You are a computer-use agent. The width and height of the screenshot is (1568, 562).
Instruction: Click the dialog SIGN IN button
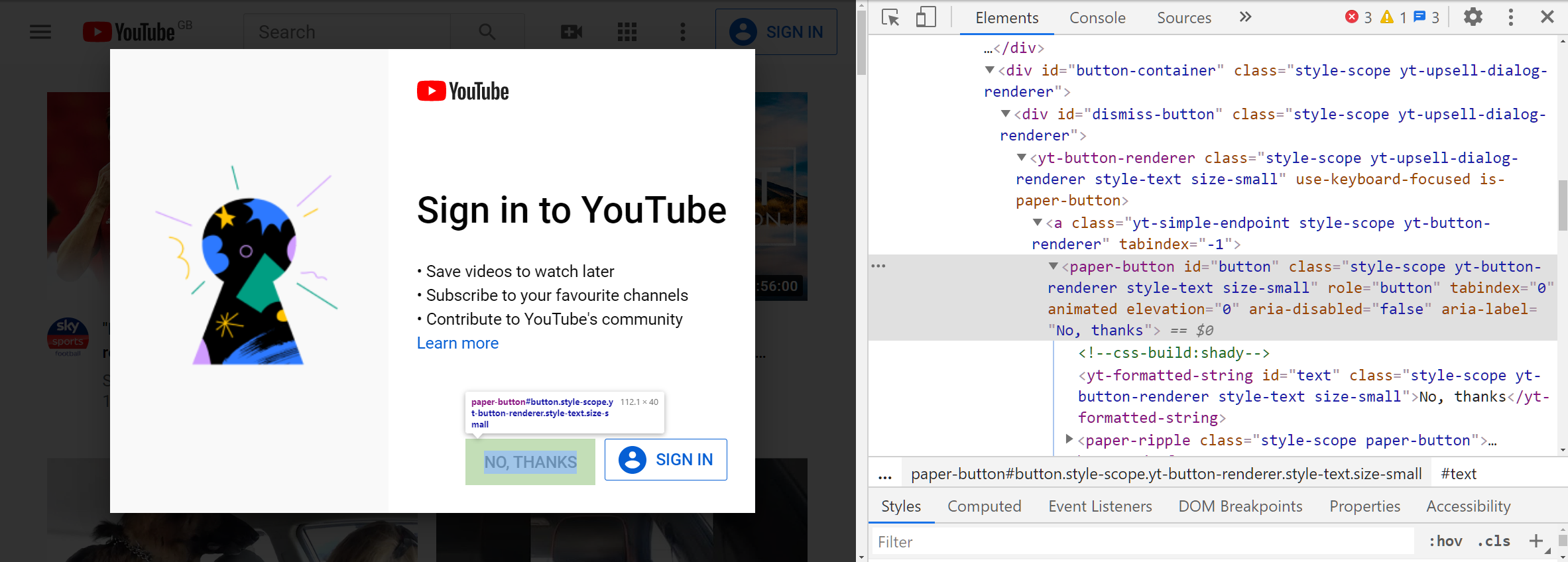pos(666,459)
